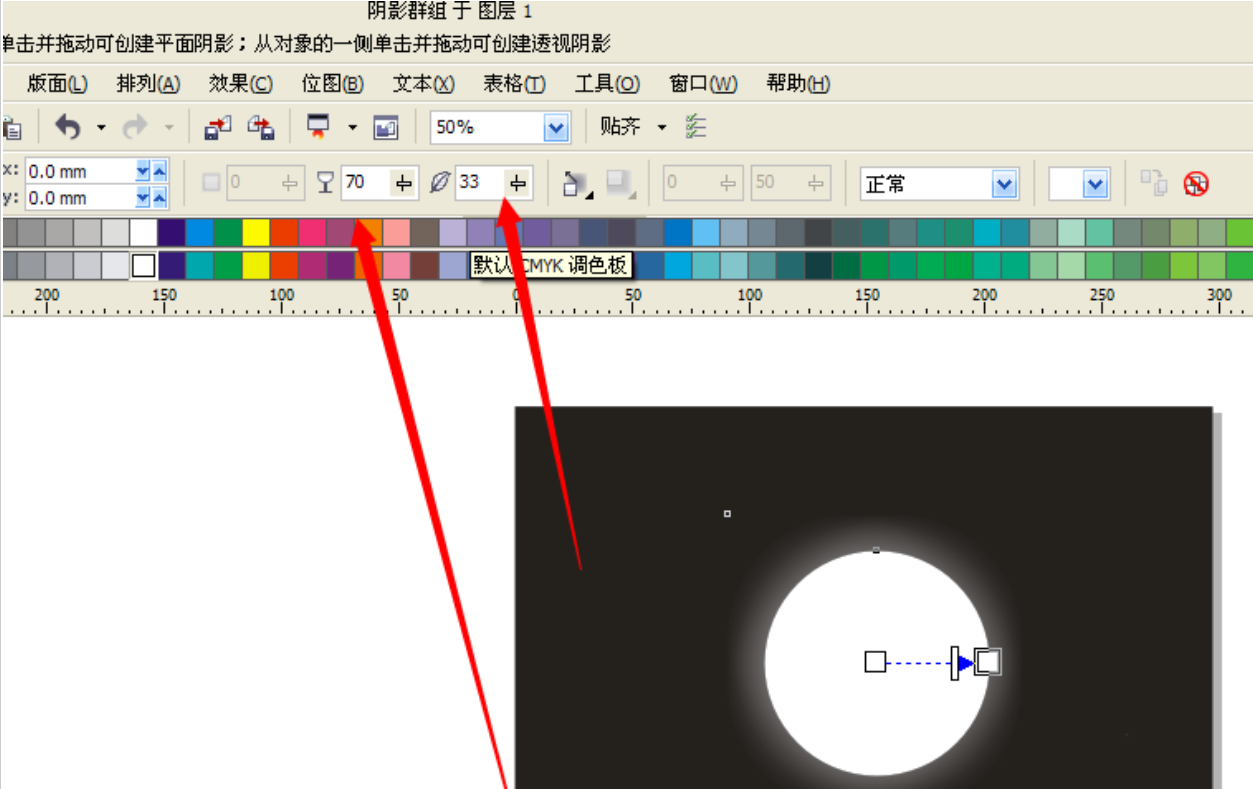Select the yellow swatch in upper palette row
Viewport: 1253px width, 789px height.
(256, 233)
